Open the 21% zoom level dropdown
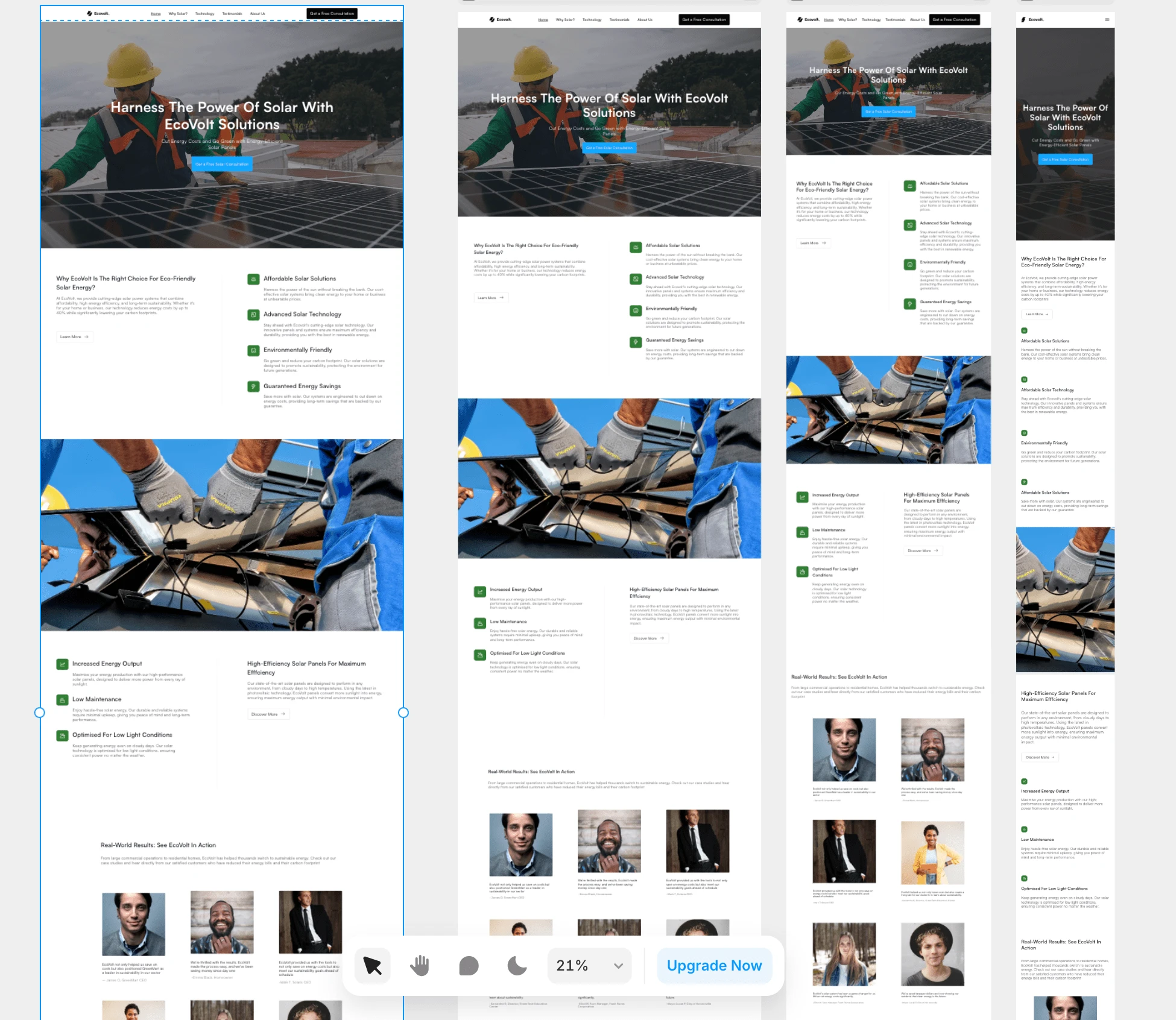The width and height of the screenshot is (1176, 1020). coord(589,966)
